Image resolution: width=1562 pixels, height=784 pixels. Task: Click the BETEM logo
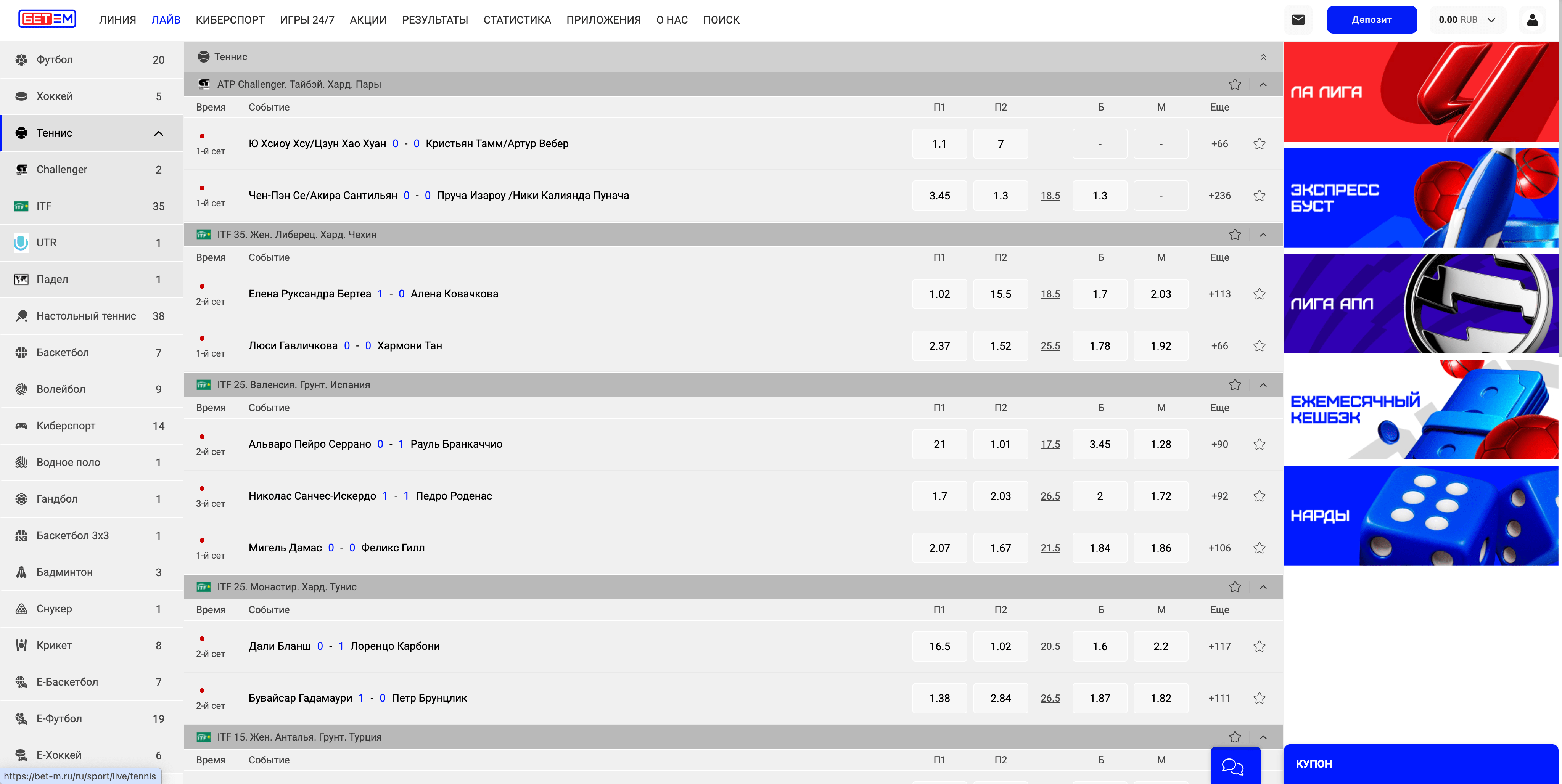[x=47, y=19]
